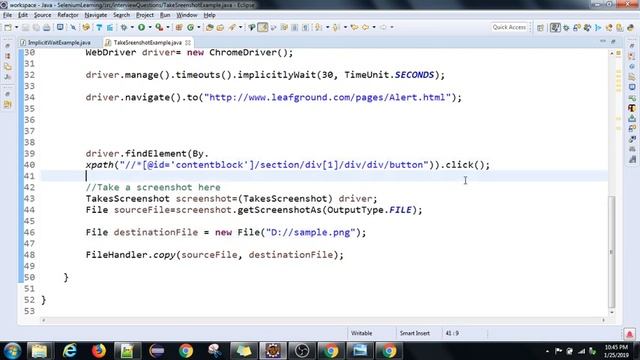Switch to the Debug perspective icon

(x=566, y=28)
